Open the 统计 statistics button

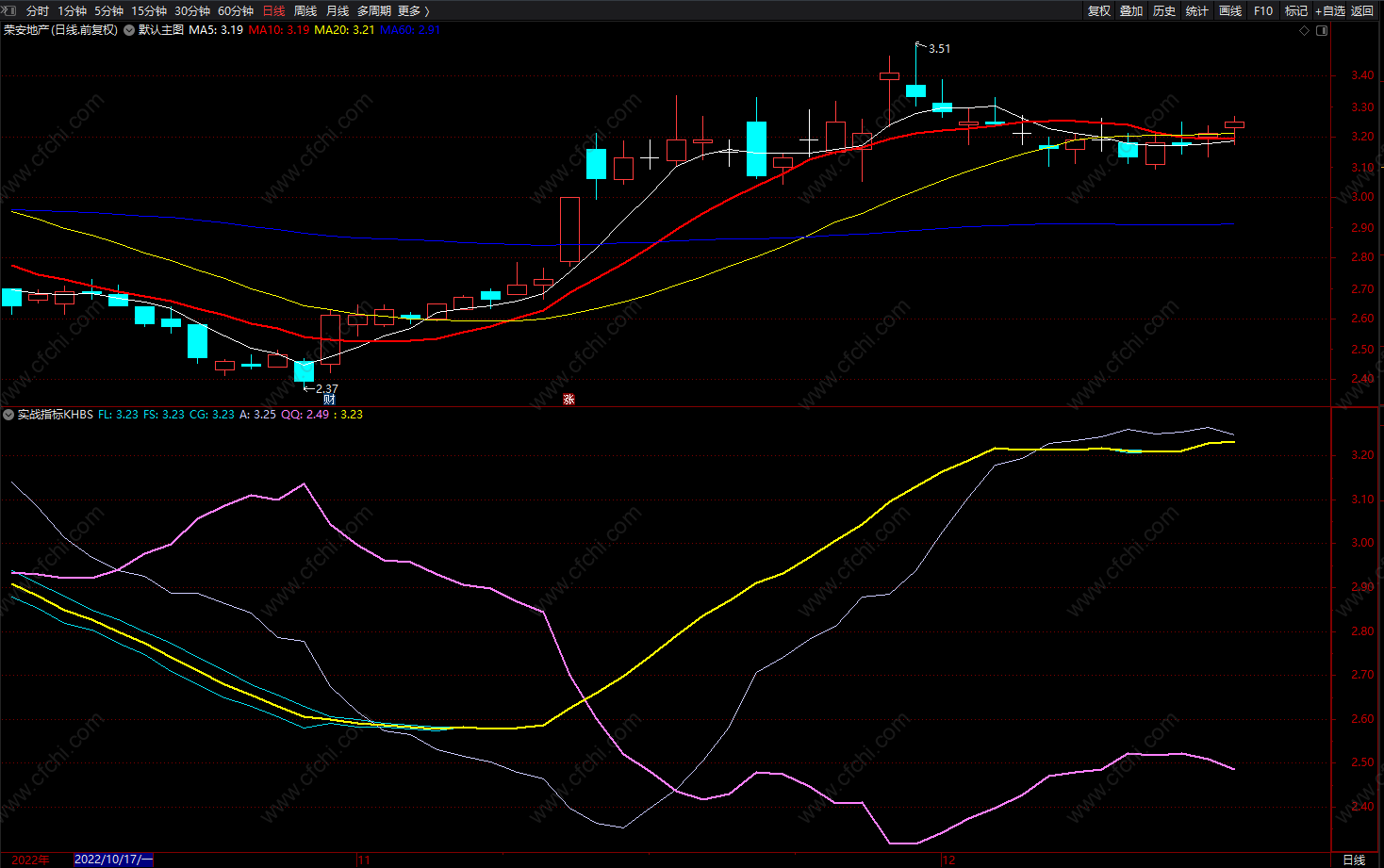point(1197,11)
